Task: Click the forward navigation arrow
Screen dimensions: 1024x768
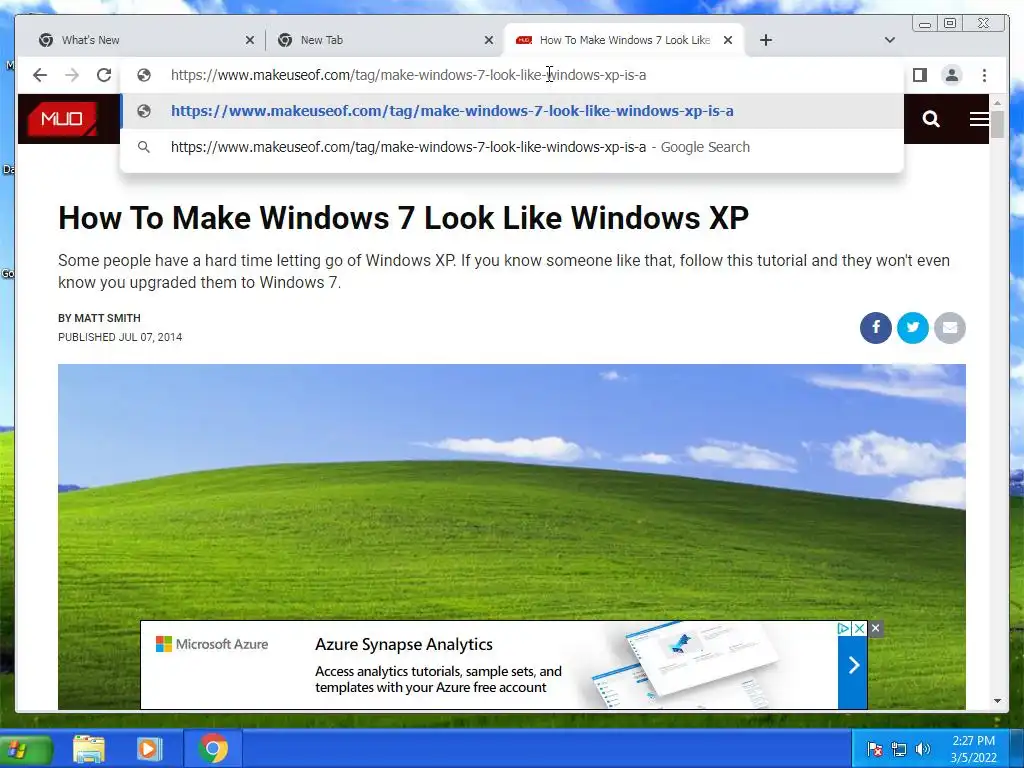Action: [x=72, y=75]
